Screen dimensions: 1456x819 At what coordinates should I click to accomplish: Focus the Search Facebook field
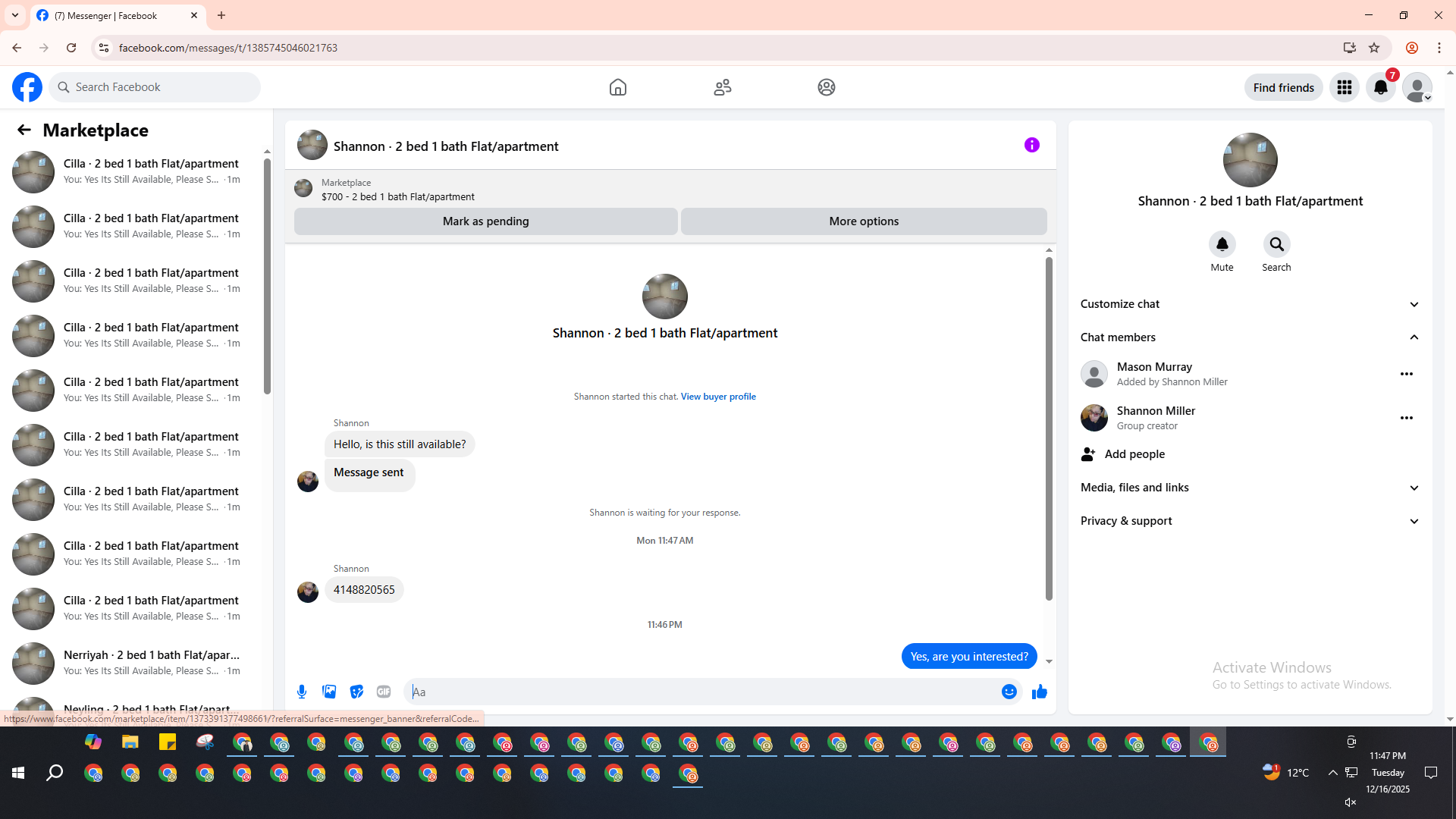click(x=155, y=87)
